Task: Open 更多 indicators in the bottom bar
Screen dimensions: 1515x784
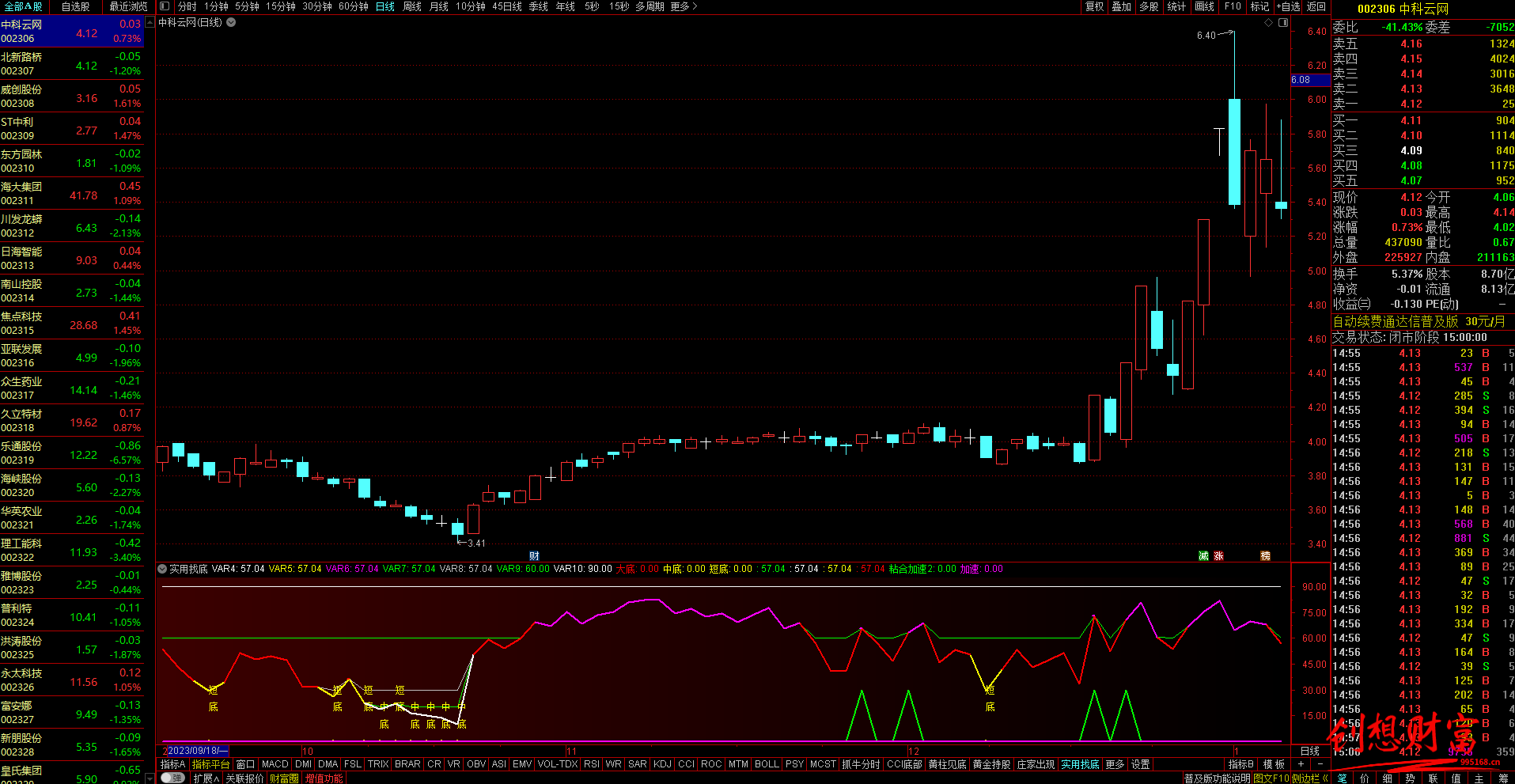Action: pos(1115,764)
